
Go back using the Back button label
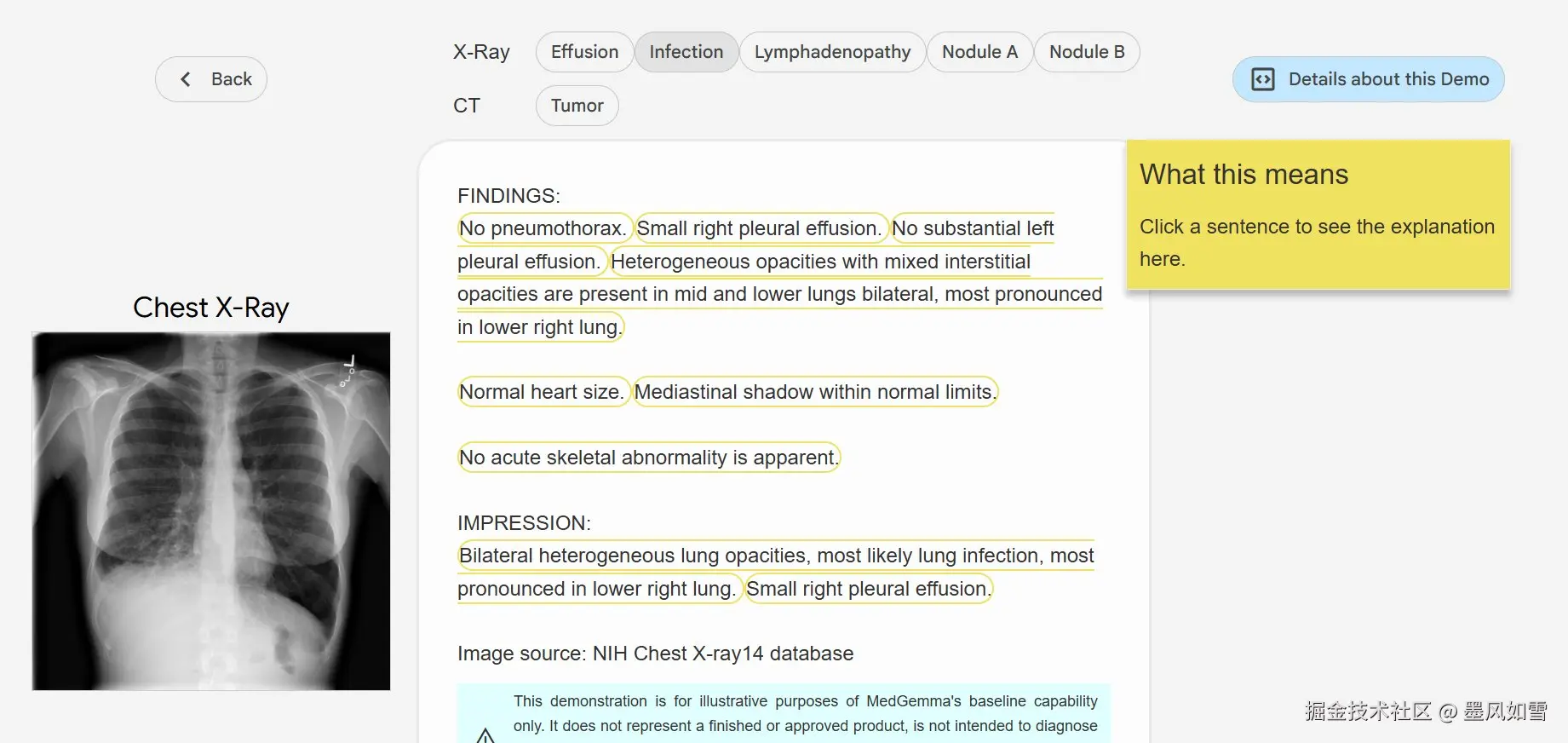[x=231, y=79]
